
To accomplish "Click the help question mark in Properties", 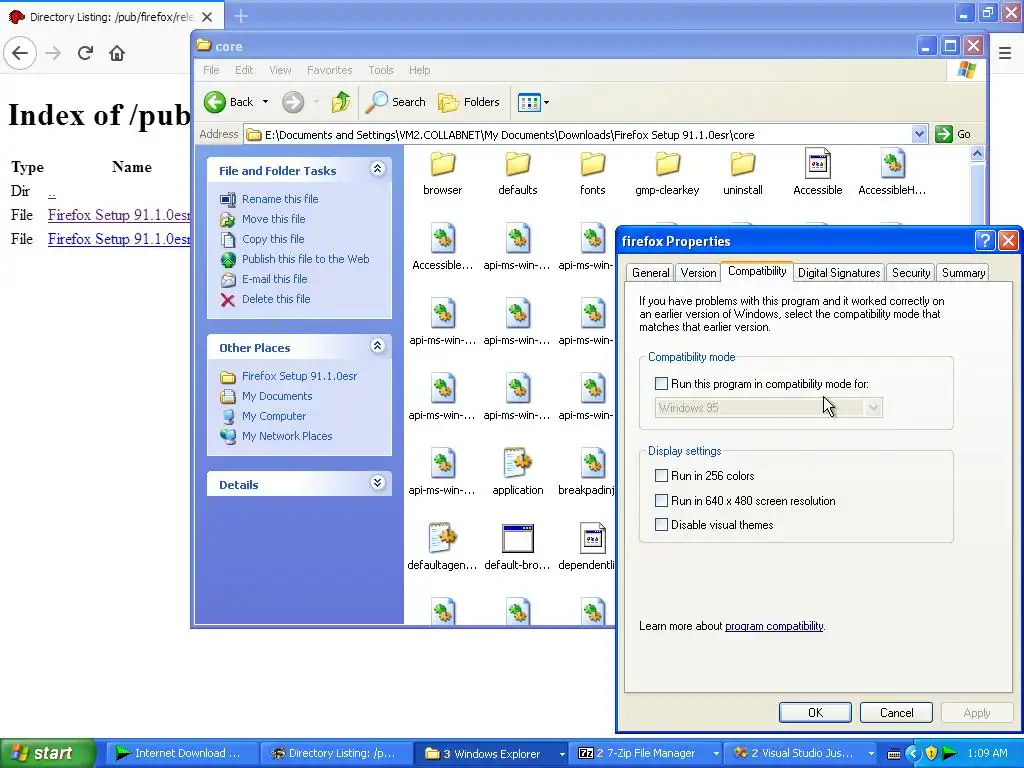I will click(x=984, y=241).
